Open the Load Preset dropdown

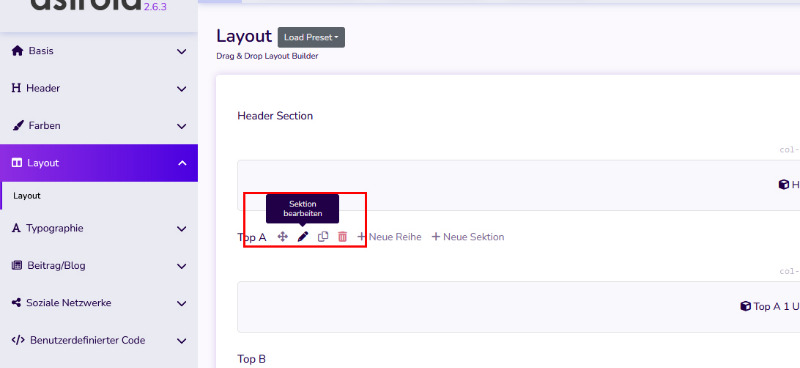click(311, 37)
